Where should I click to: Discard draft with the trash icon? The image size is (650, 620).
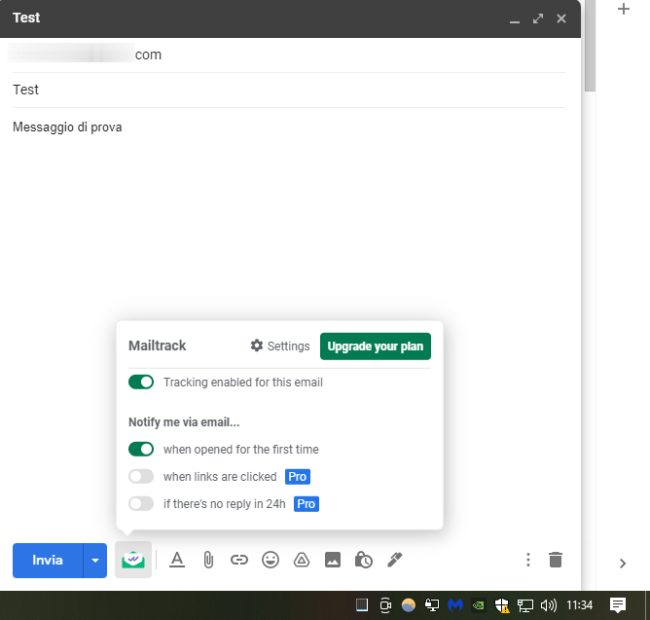pos(556,560)
